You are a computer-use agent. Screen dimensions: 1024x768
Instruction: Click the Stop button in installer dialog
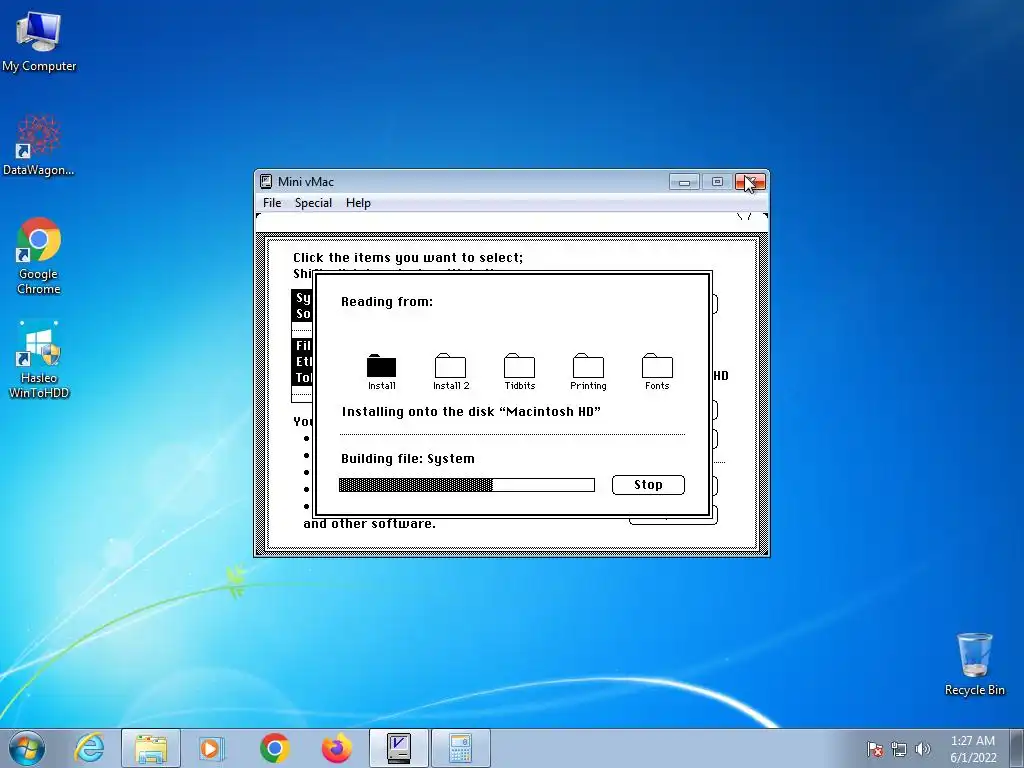(x=648, y=485)
